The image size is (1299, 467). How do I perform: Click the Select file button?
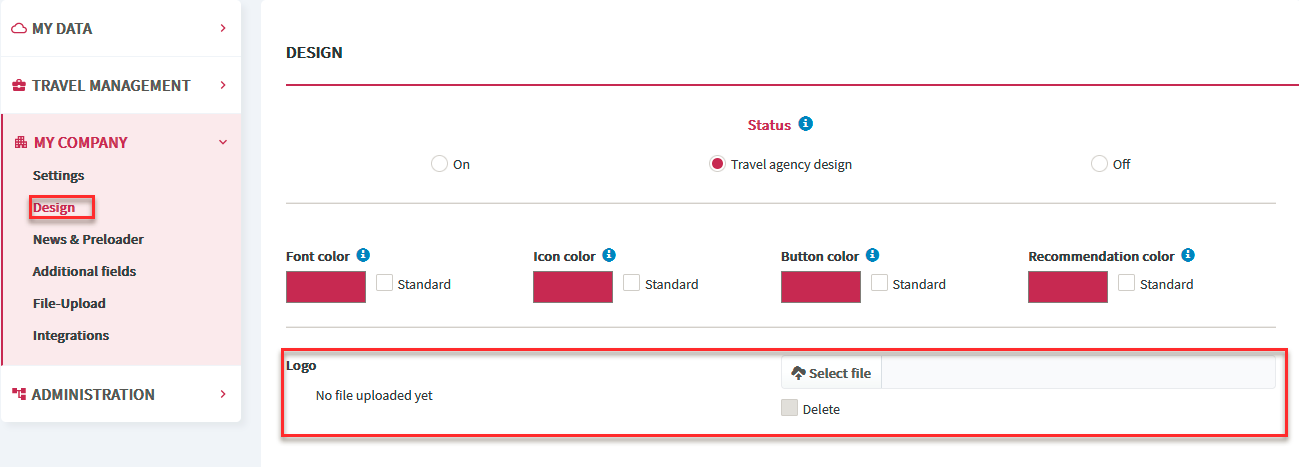point(831,373)
